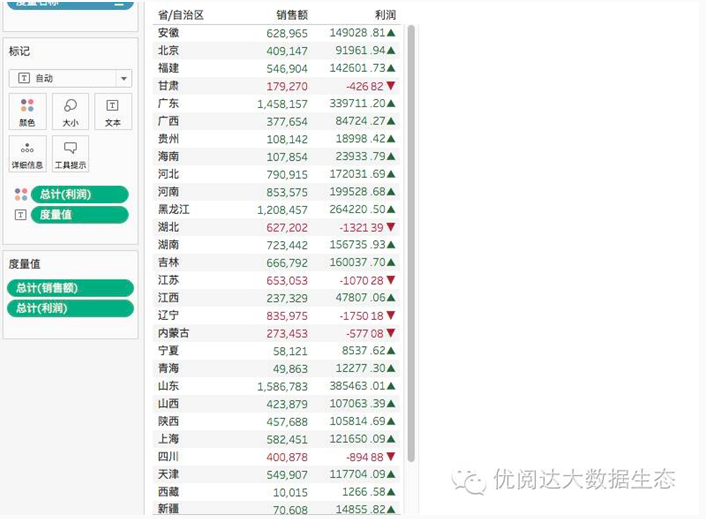Click the 销售额 column header

pyautogui.click(x=292, y=15)
